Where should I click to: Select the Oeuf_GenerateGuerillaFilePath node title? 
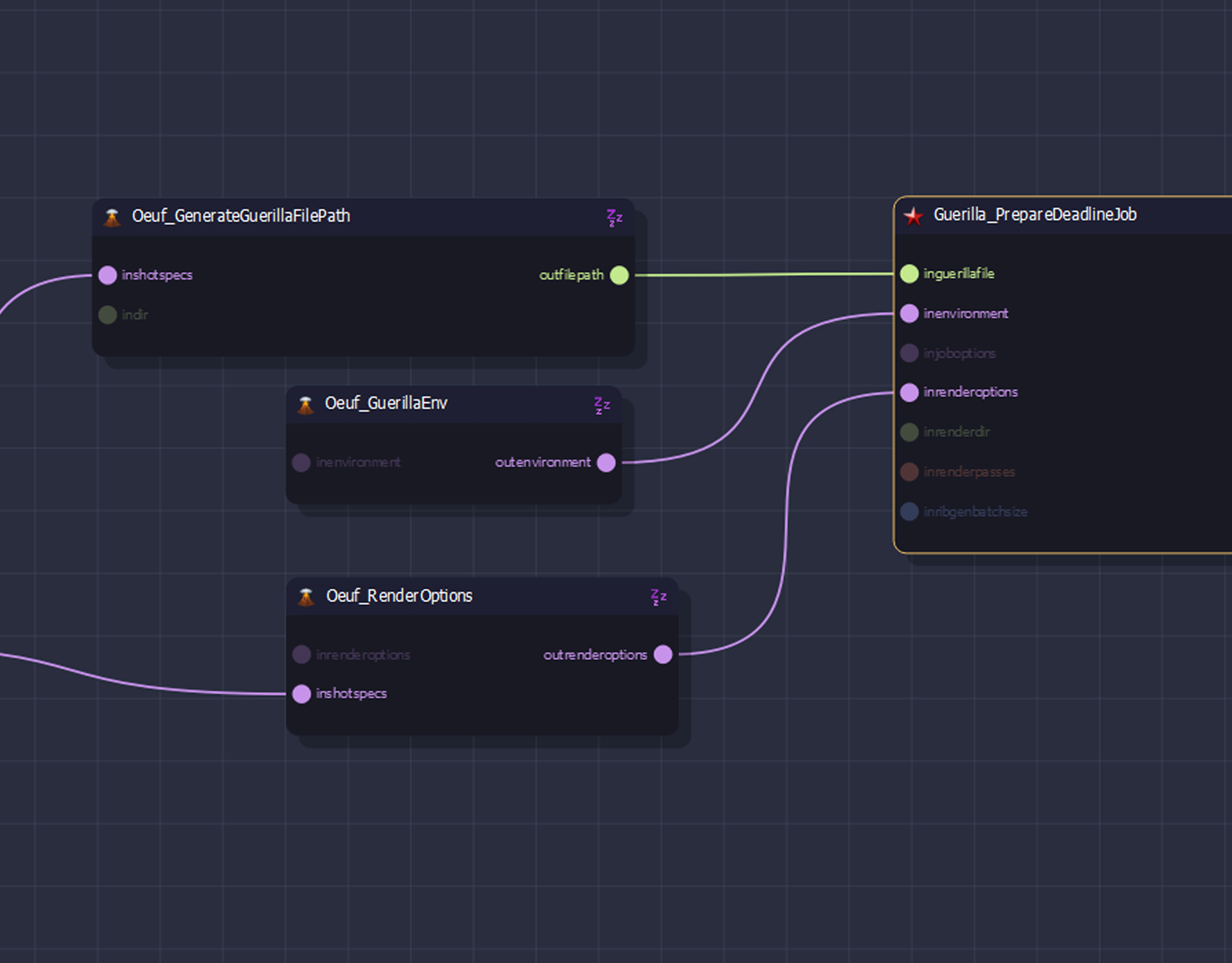(x=241, y=216)
